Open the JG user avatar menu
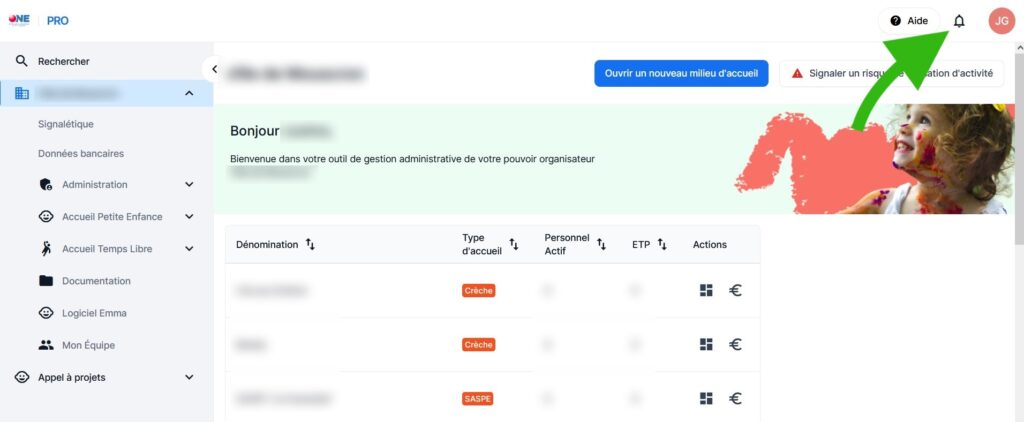The image size is (1024, 422). (1001, 21)
